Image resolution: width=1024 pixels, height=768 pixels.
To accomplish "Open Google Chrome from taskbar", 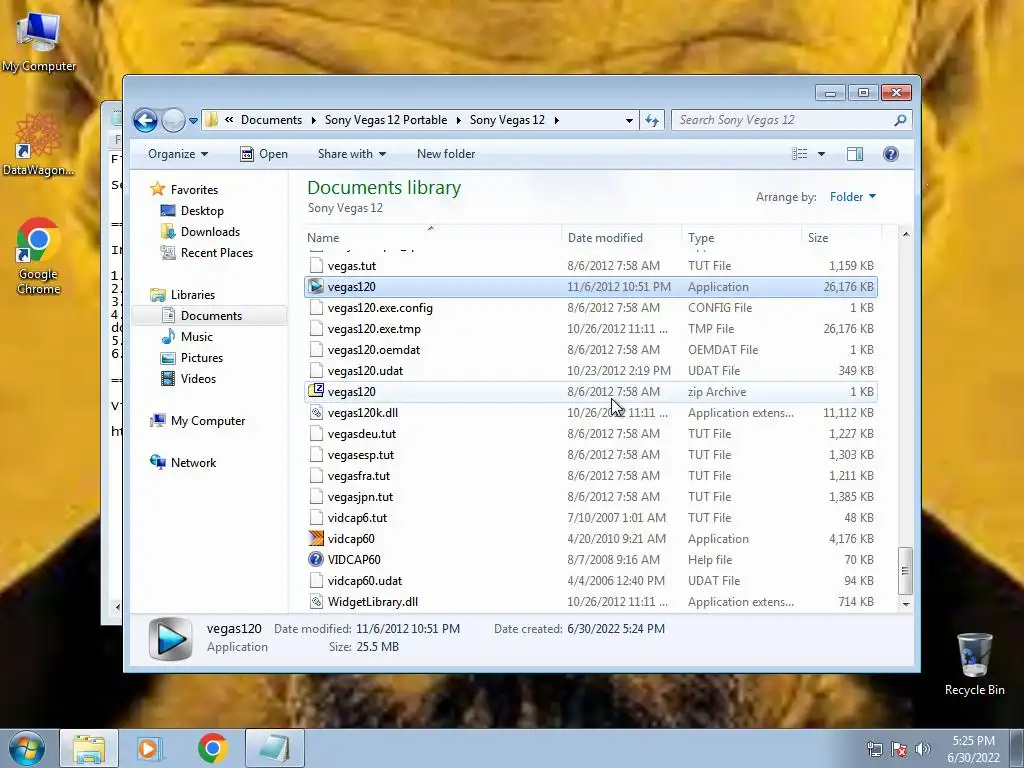I will 212,748.
